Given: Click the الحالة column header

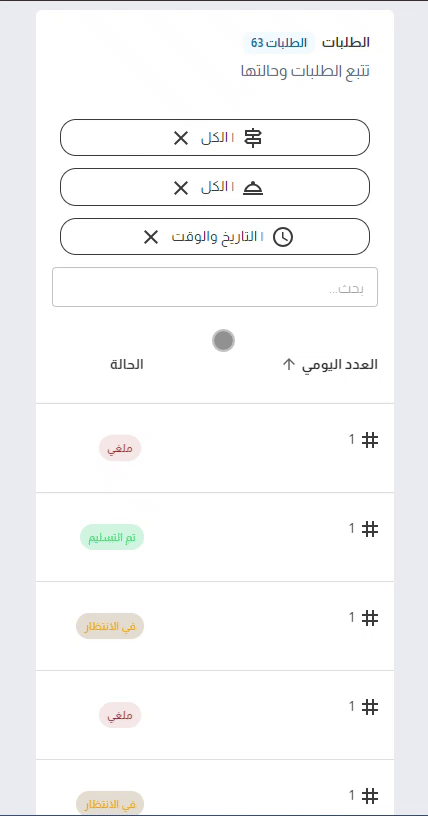Looking at the screenshot, I should click(x=127, y=365).
